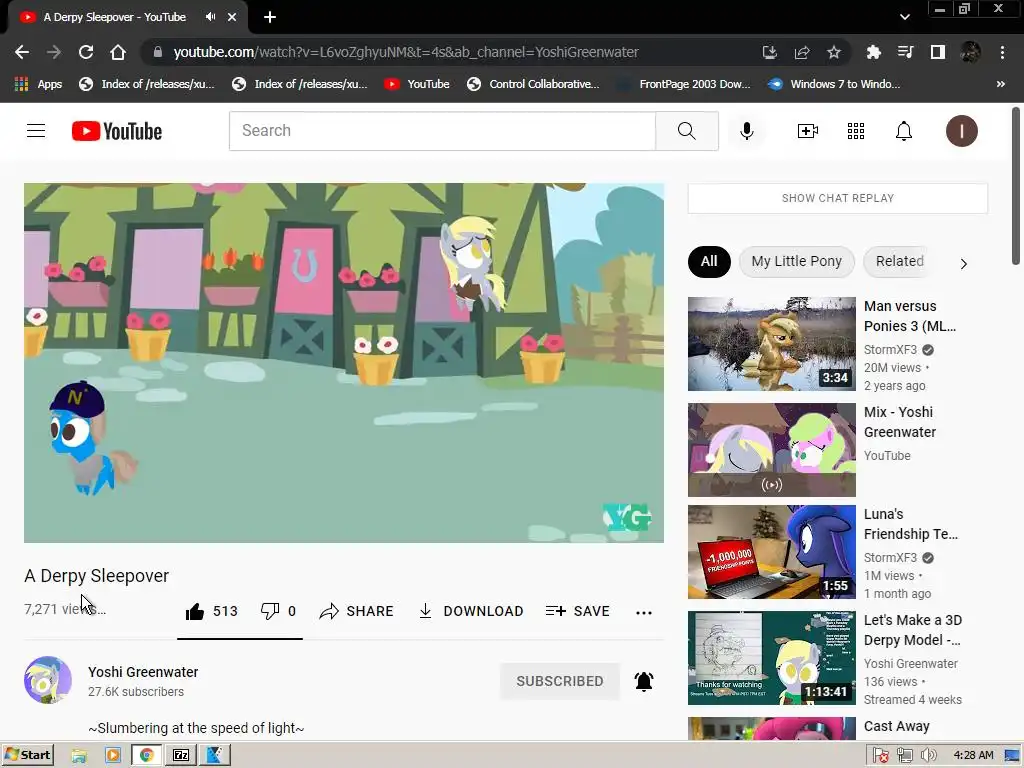This screenshot has height=768, width=1024.
Task: Save the video to a playlist
Action: [578, 611]
